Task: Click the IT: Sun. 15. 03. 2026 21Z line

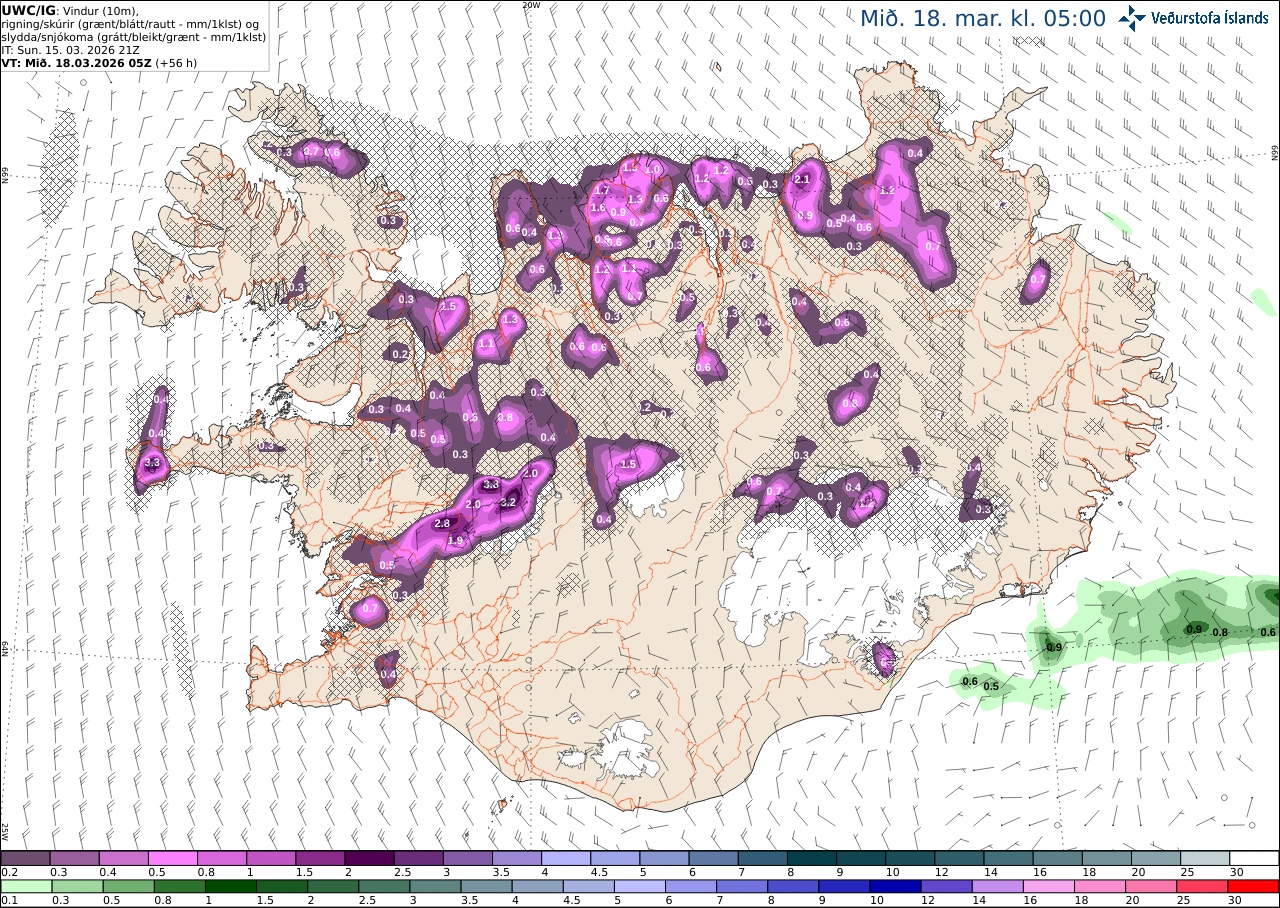Action: [x=69, y=49]
